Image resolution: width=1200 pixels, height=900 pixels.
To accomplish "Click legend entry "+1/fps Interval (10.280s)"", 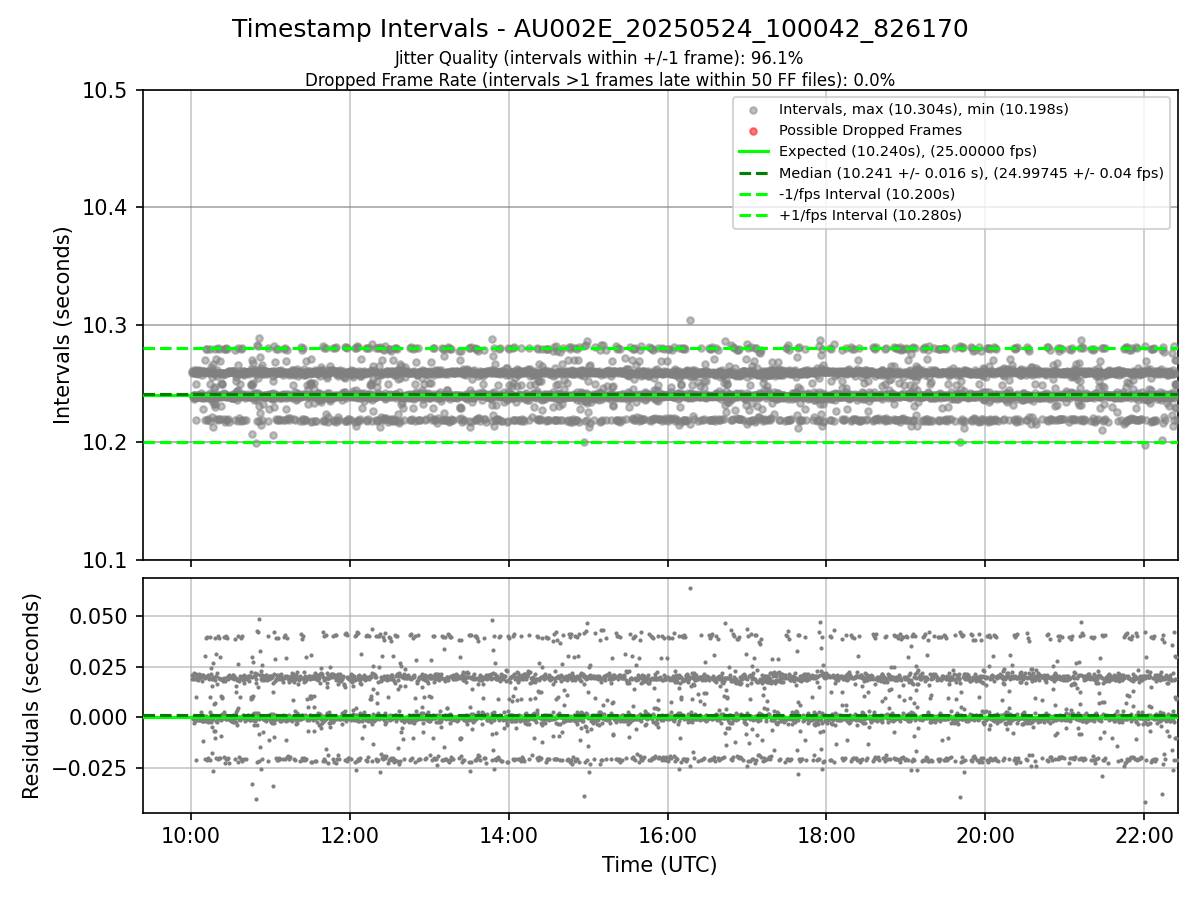I will pos(870,214).
